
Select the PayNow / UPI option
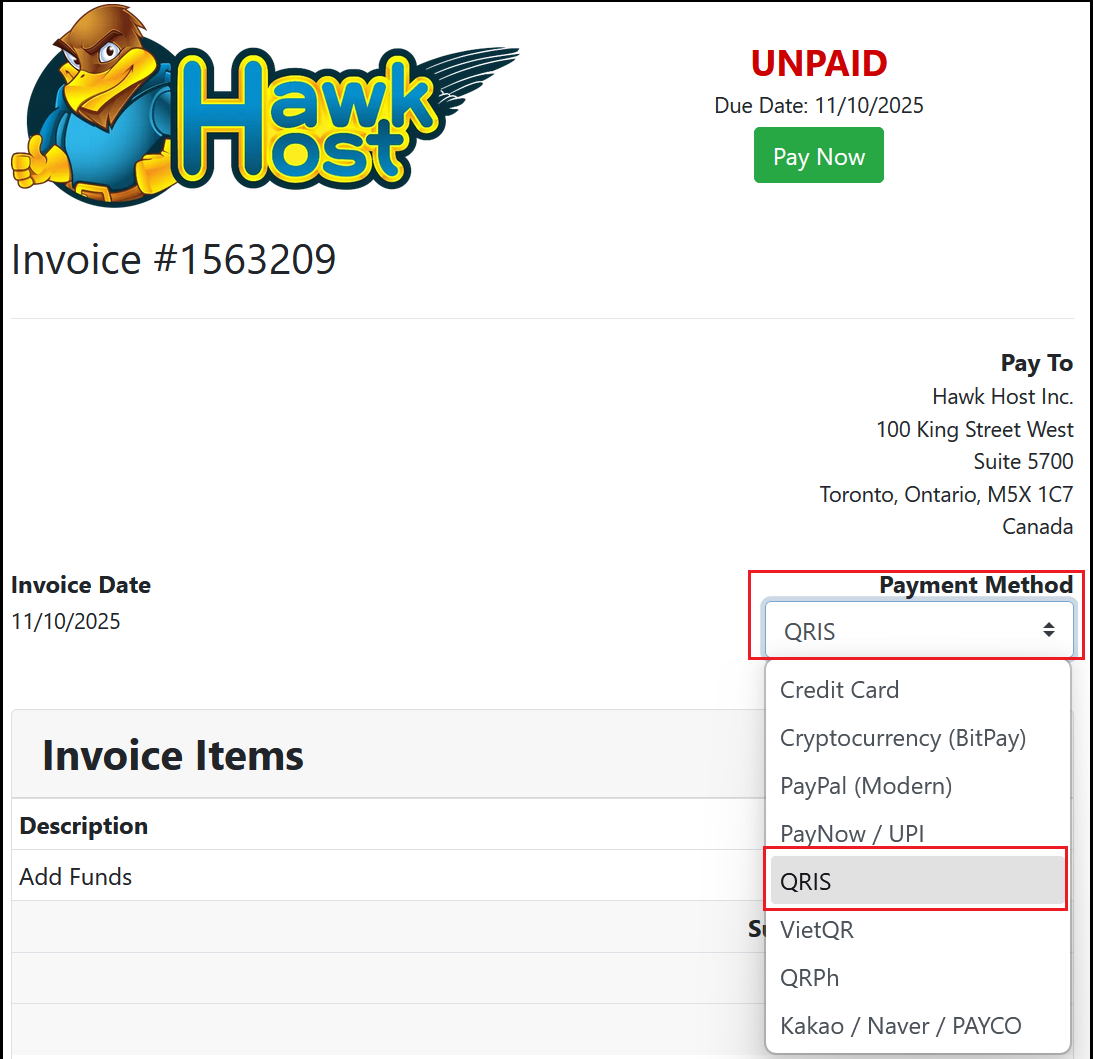pyautogui.click(x=852, y=833)
